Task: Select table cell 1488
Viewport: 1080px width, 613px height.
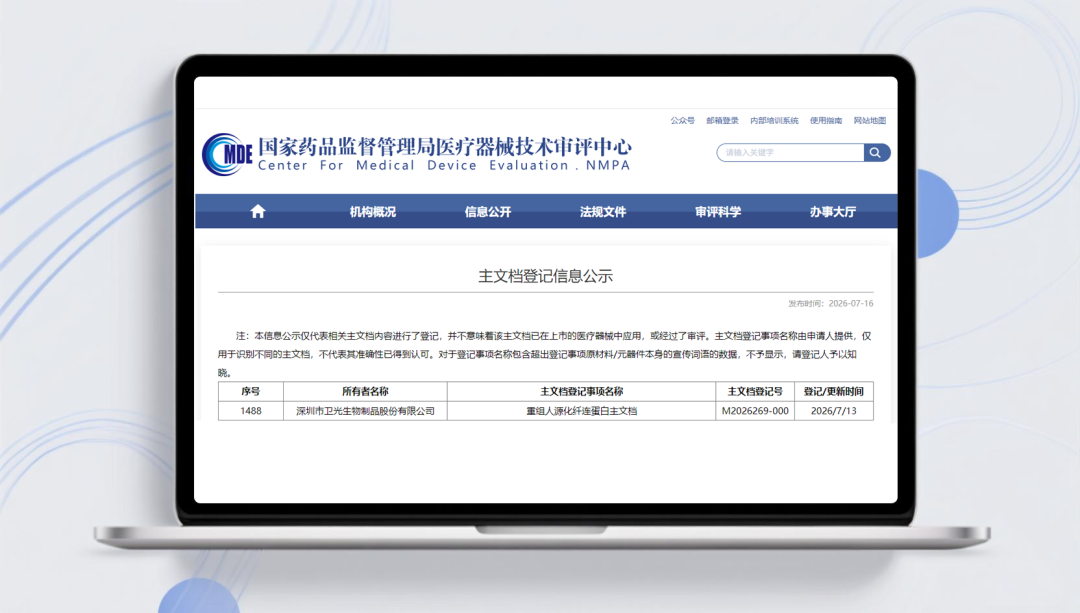Action: [x=251, y=411]
